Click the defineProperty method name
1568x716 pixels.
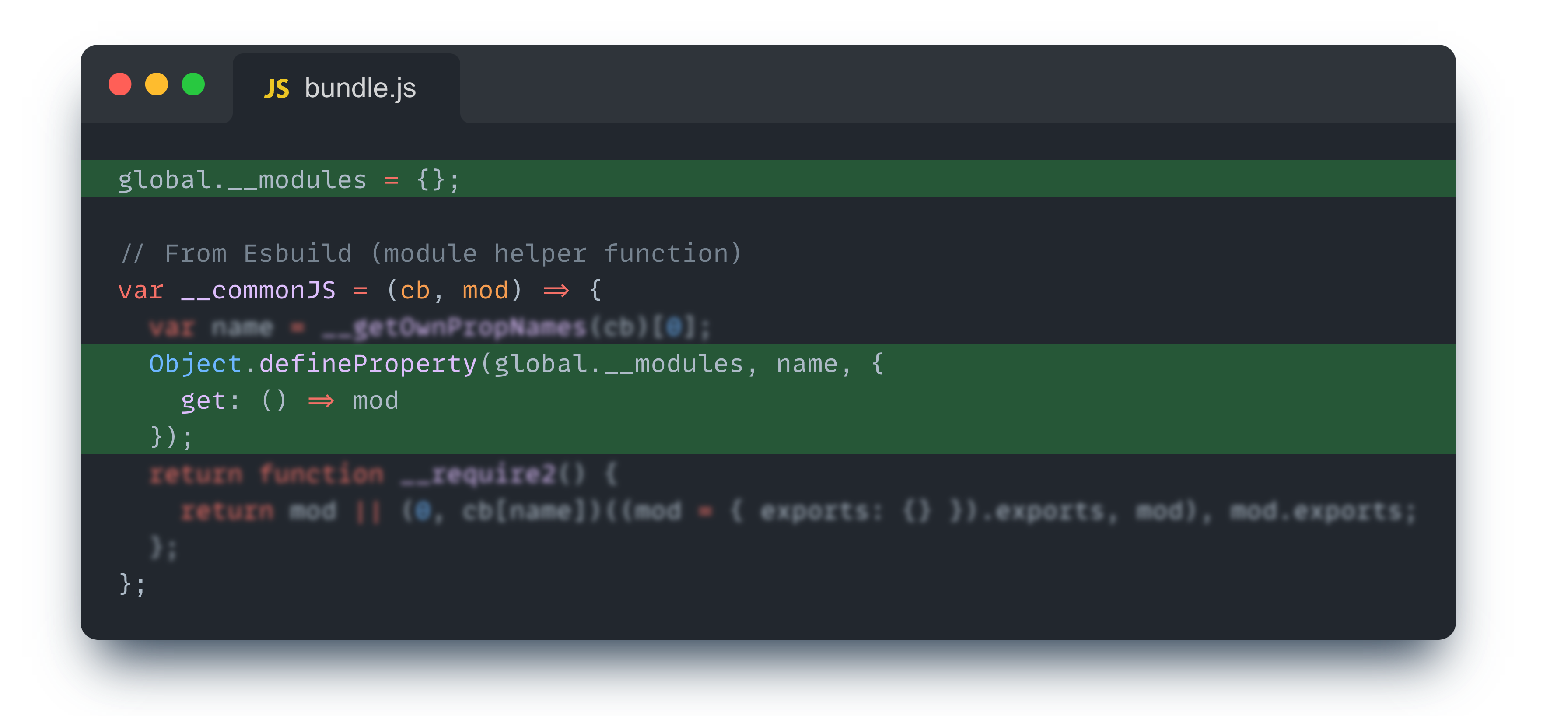[x=367, y=364]
